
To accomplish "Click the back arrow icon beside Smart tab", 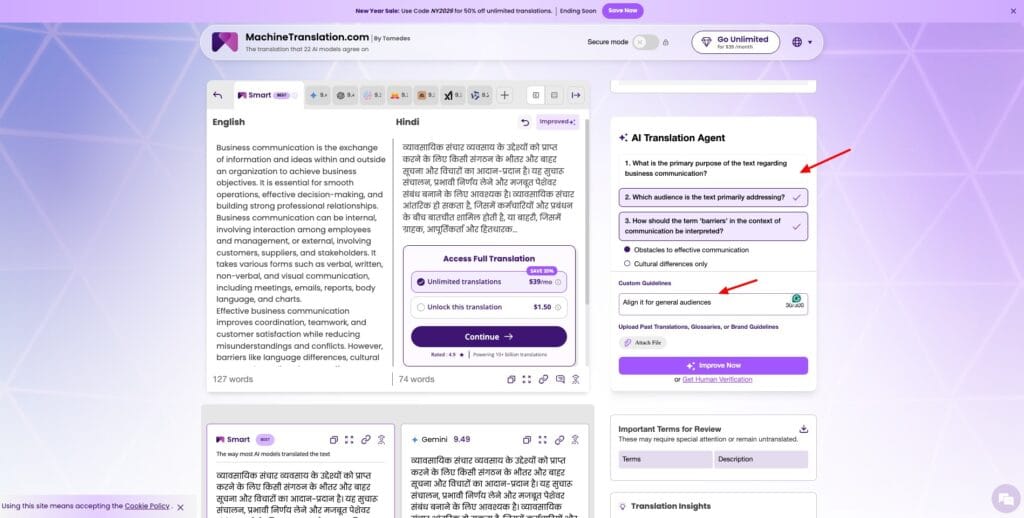I will [217, 95].
